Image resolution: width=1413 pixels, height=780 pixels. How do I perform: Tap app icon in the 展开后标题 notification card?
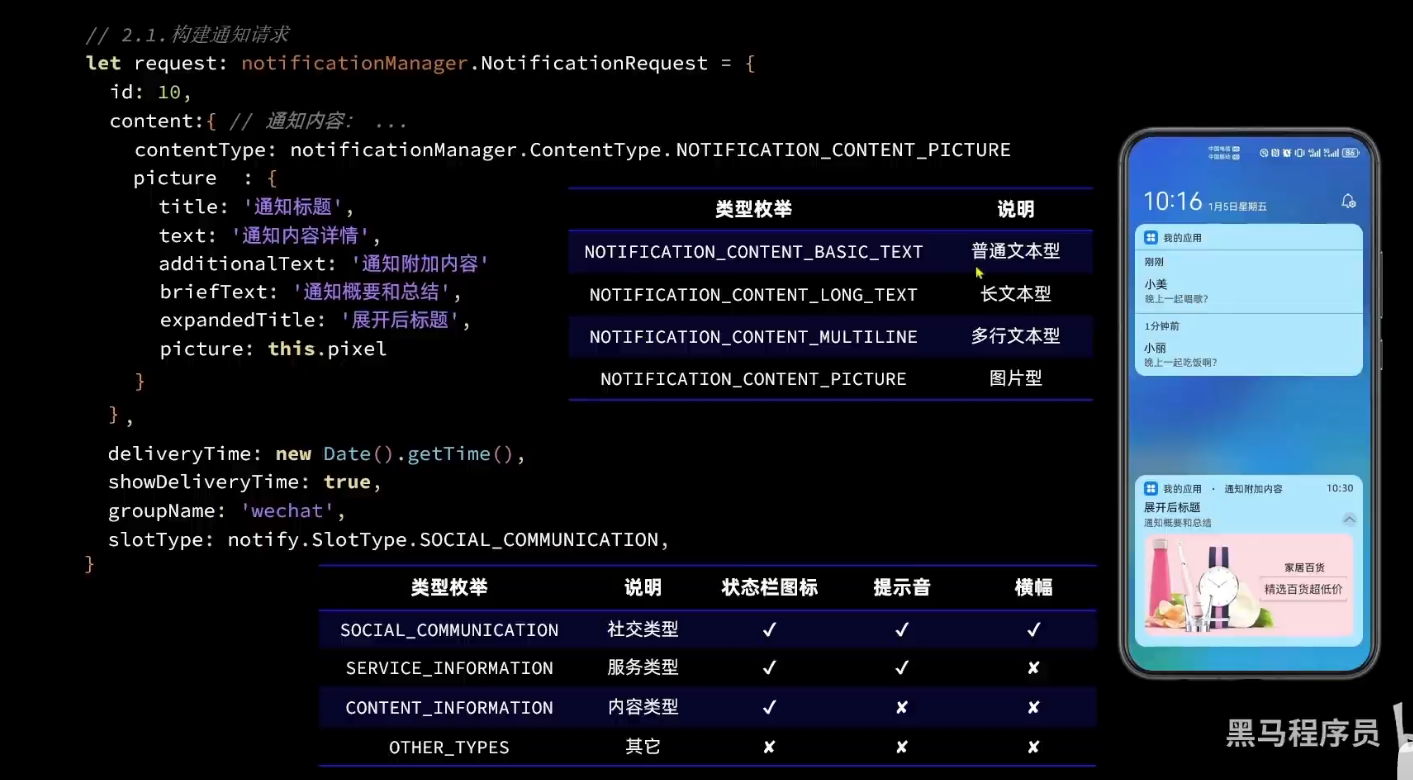click(1151, 488)
